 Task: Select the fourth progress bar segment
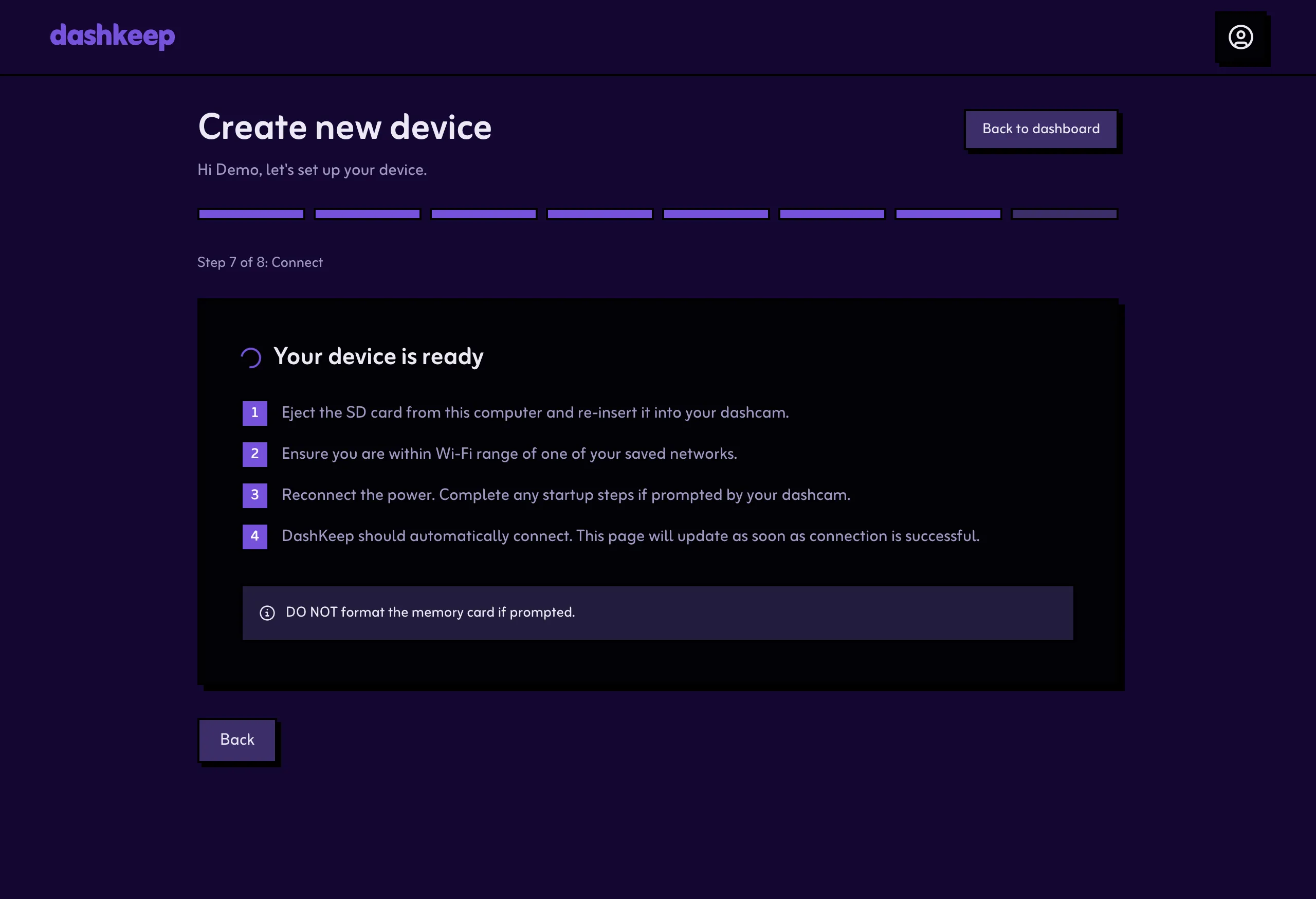(x=600, y=214)
